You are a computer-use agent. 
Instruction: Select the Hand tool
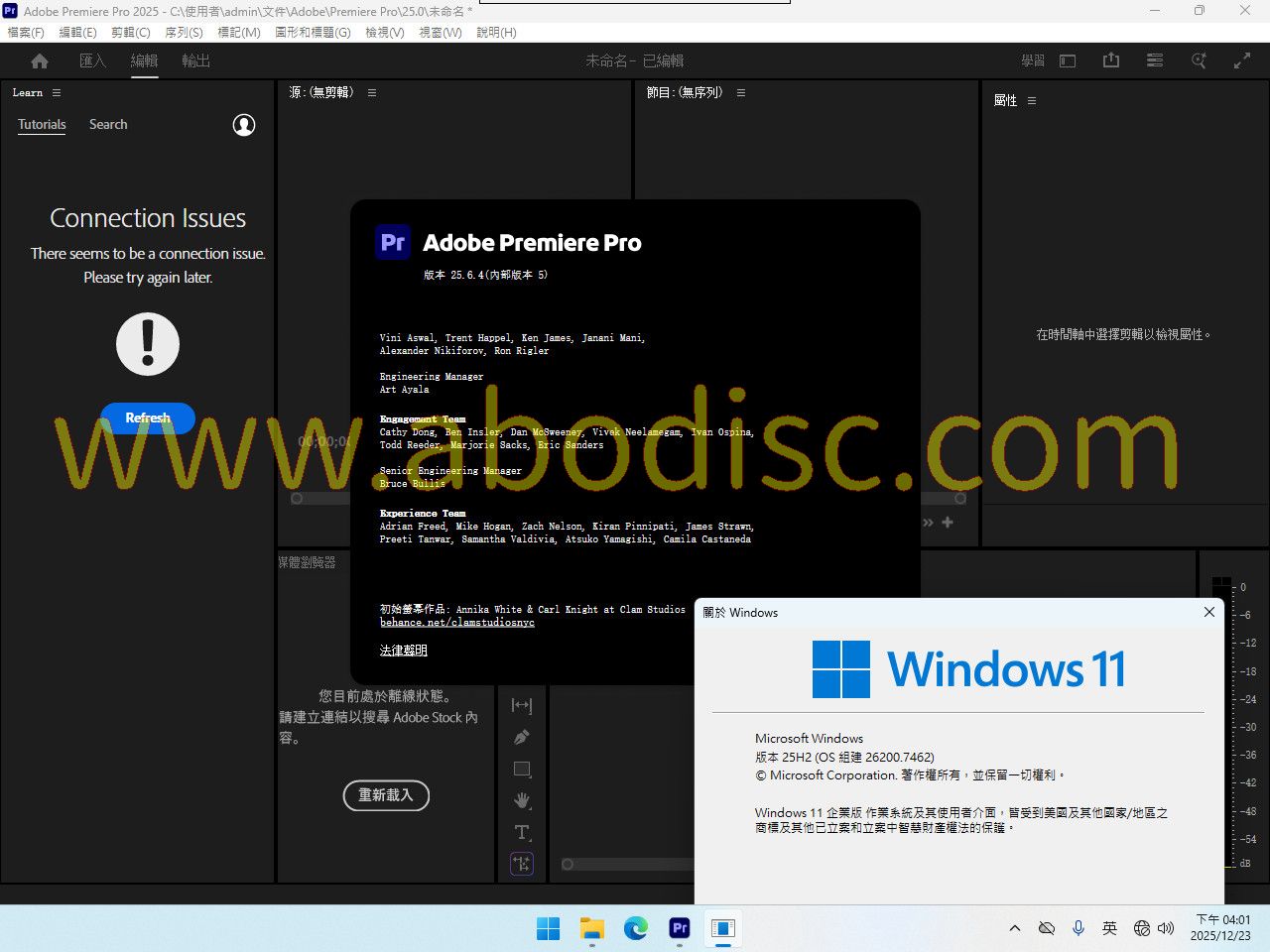point(522,800)
